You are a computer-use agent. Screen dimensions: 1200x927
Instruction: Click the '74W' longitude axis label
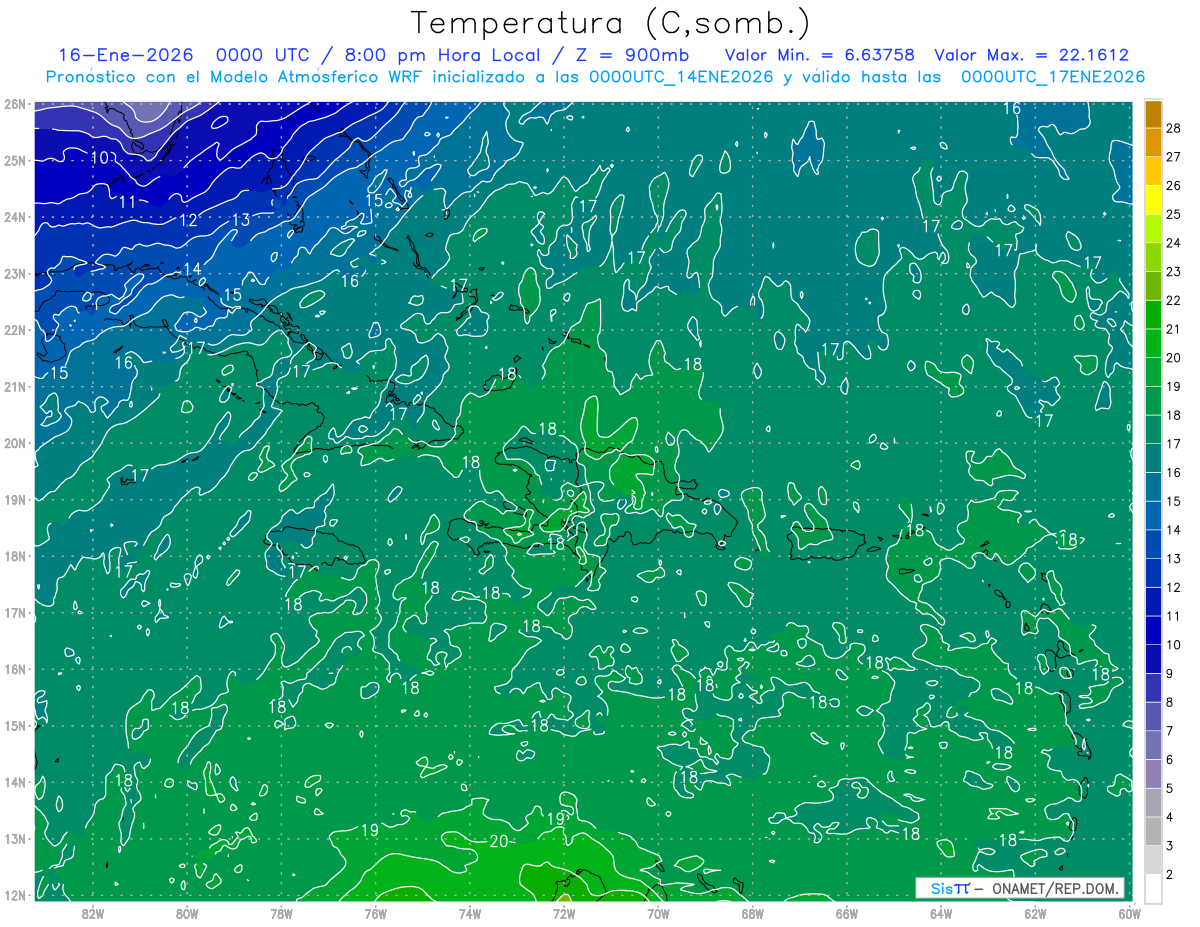(469, 913)
